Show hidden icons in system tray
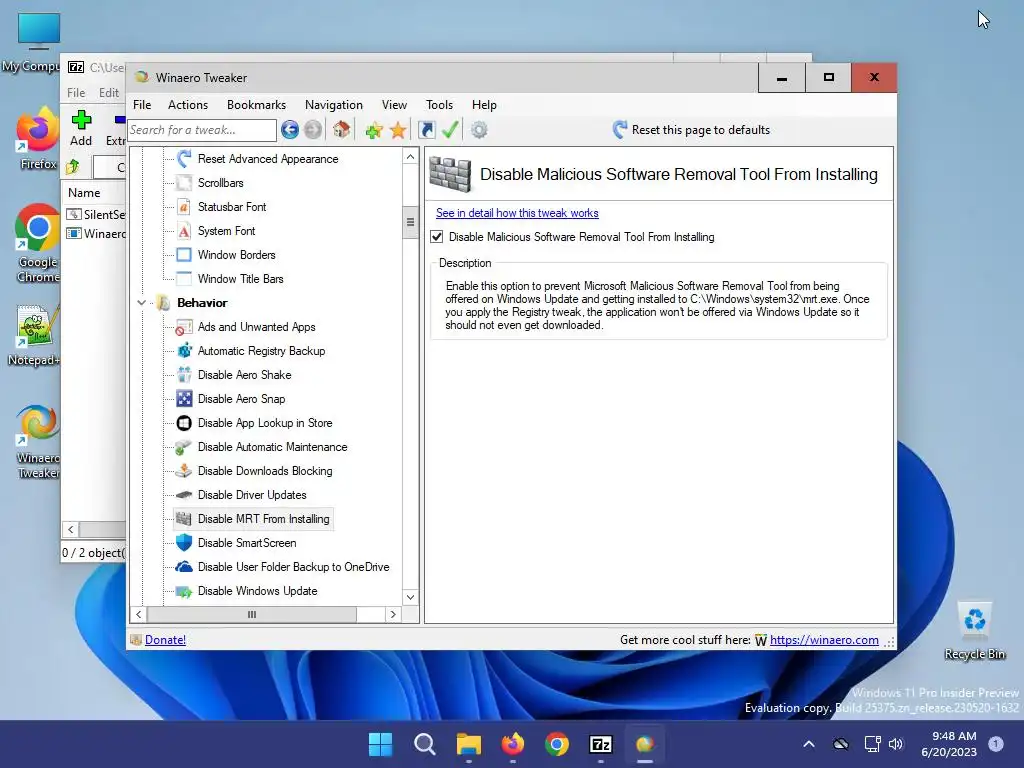Screen dimensions: 1024x768 (808, 744)
